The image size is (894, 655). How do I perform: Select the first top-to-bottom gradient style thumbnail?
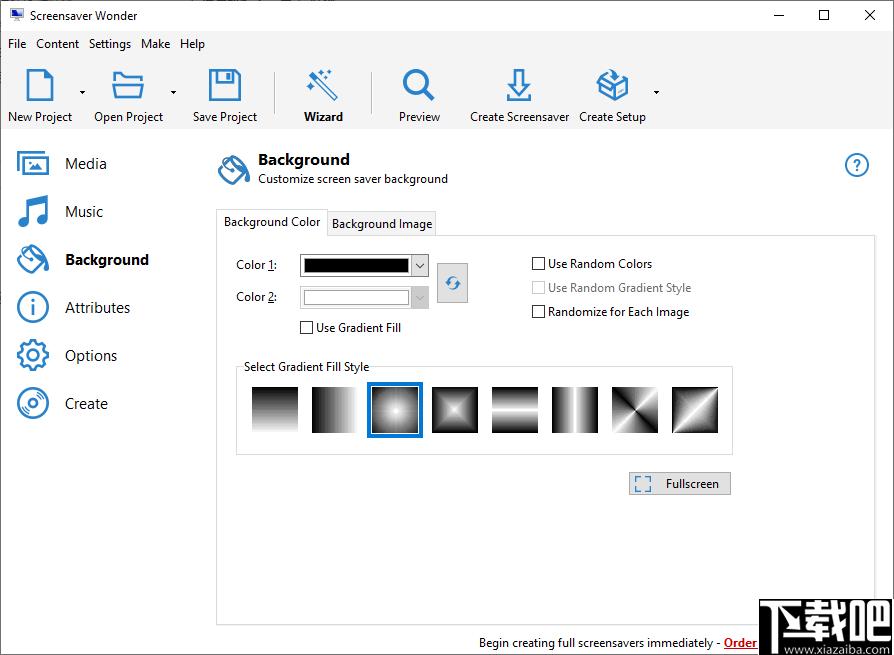275,410
